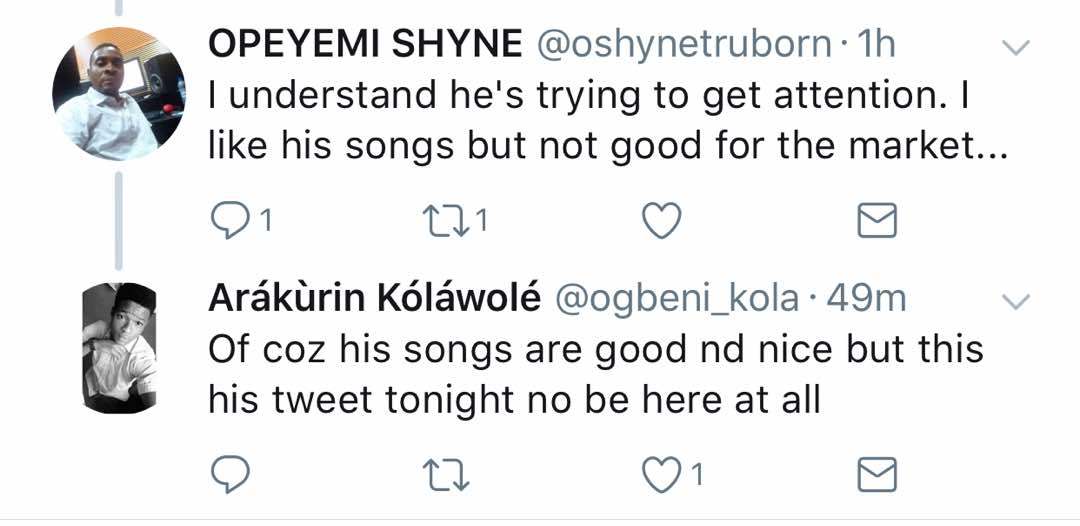Expand the options chevron on Kóláwolé's tweet

click(x=1015, y=301)
